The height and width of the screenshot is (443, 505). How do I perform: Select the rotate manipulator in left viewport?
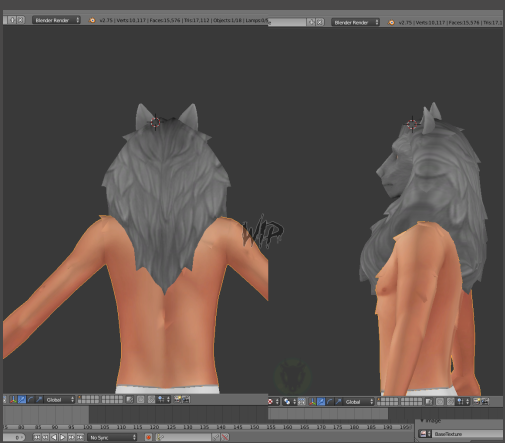[30, 400]
